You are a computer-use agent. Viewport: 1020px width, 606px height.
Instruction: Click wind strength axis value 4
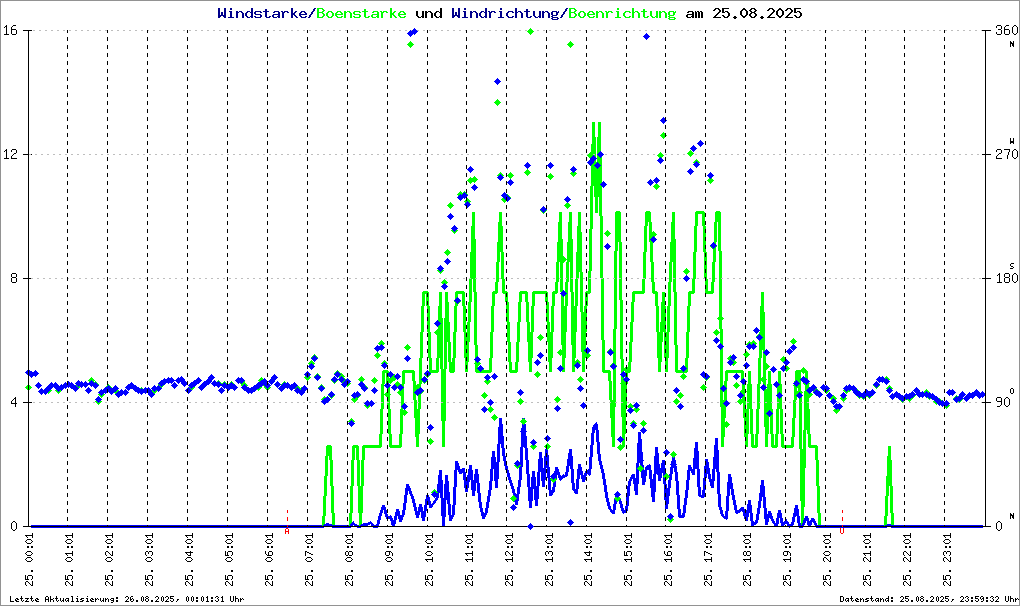pyautogui.click(x=12, y=402)
